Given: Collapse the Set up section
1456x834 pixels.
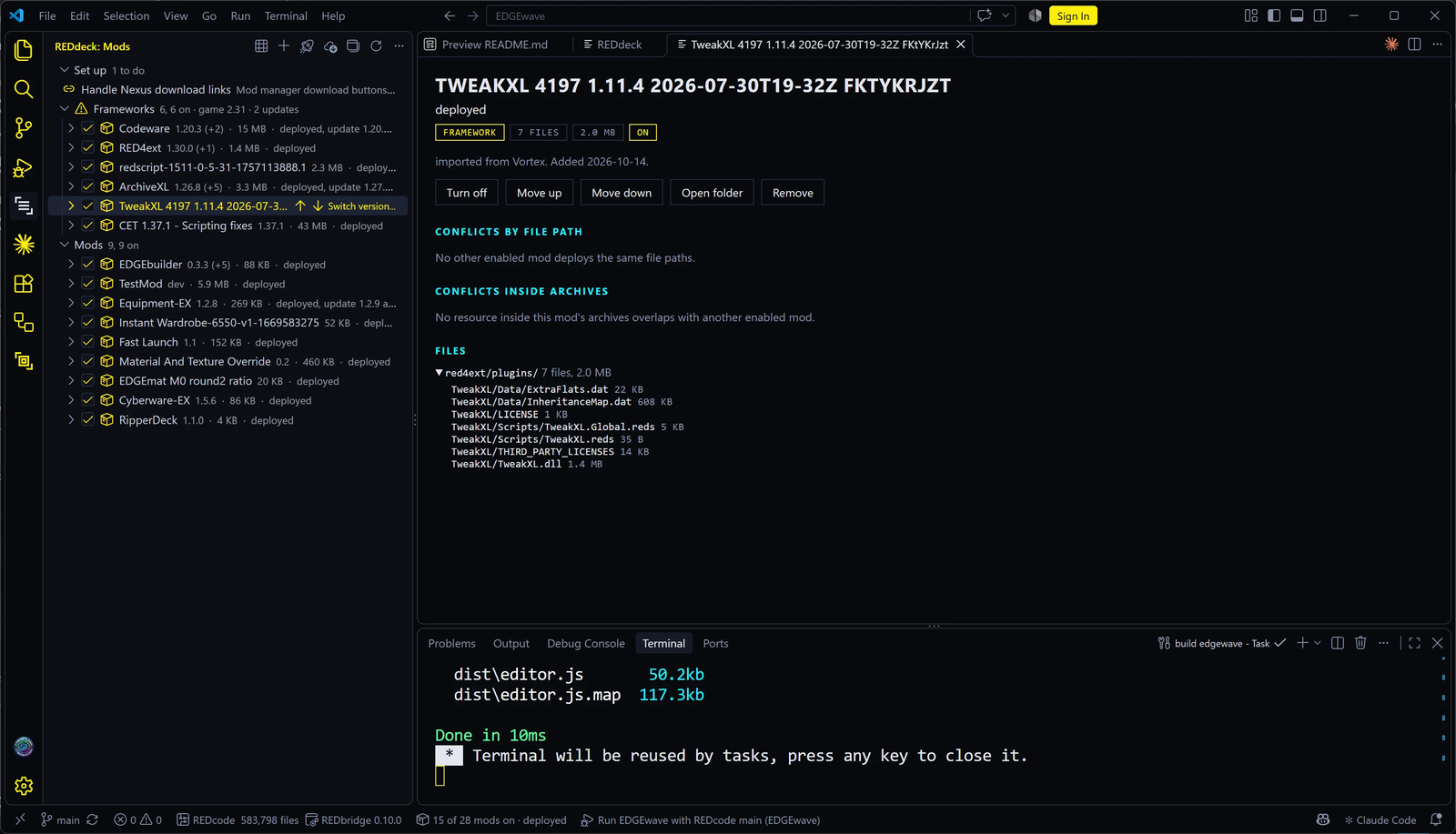Looking at the screenshot, I should [x=65, y=70].
